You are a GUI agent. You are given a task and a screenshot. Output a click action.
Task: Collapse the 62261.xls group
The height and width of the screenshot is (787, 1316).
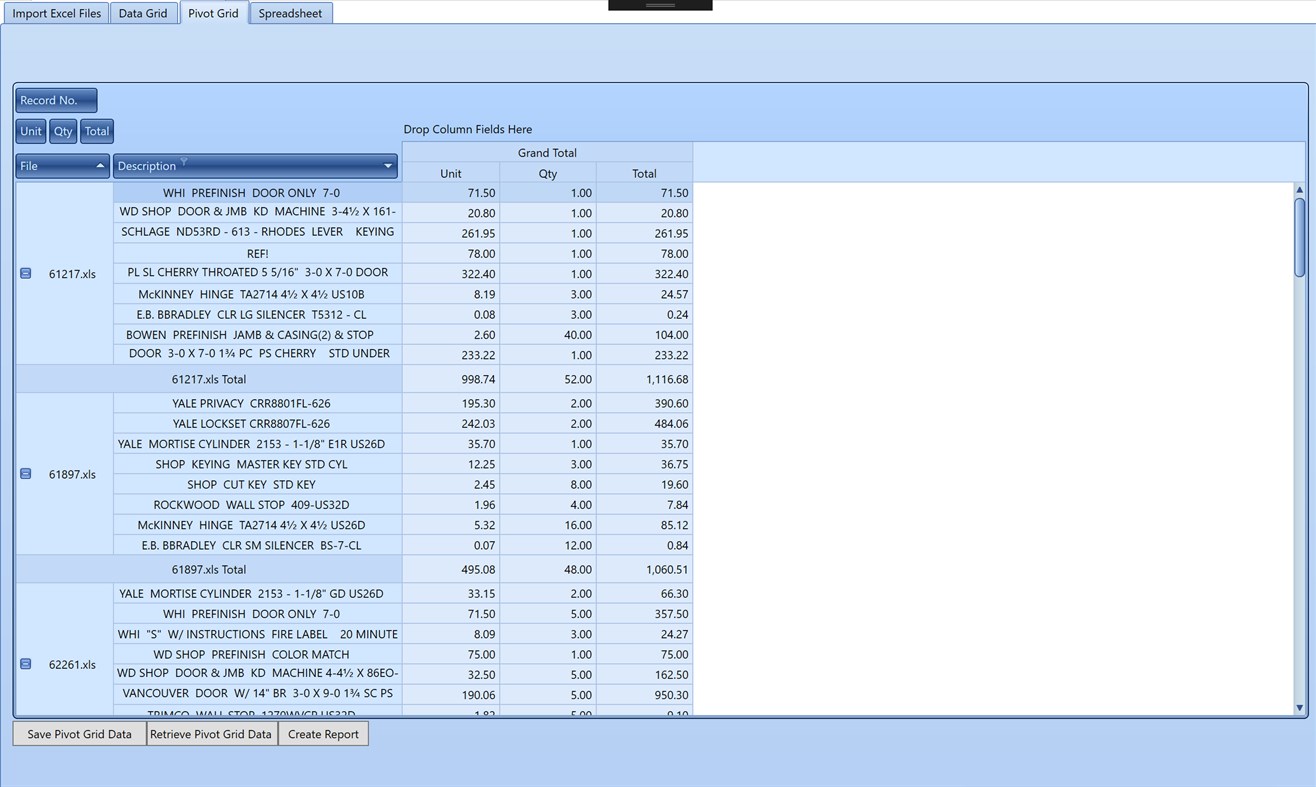(x=24, y=664)
